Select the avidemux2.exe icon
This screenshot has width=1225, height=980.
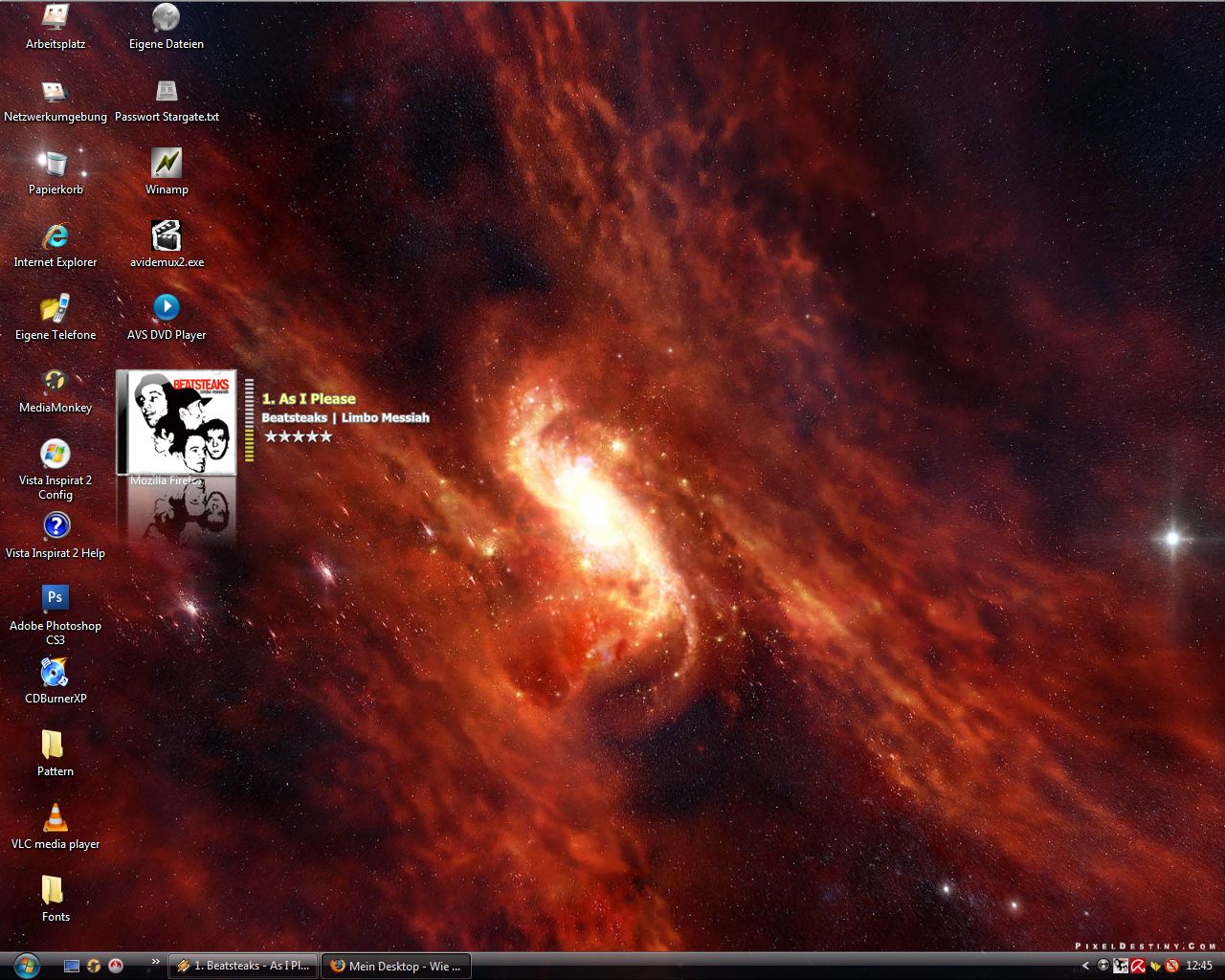(x=167, y=236)
